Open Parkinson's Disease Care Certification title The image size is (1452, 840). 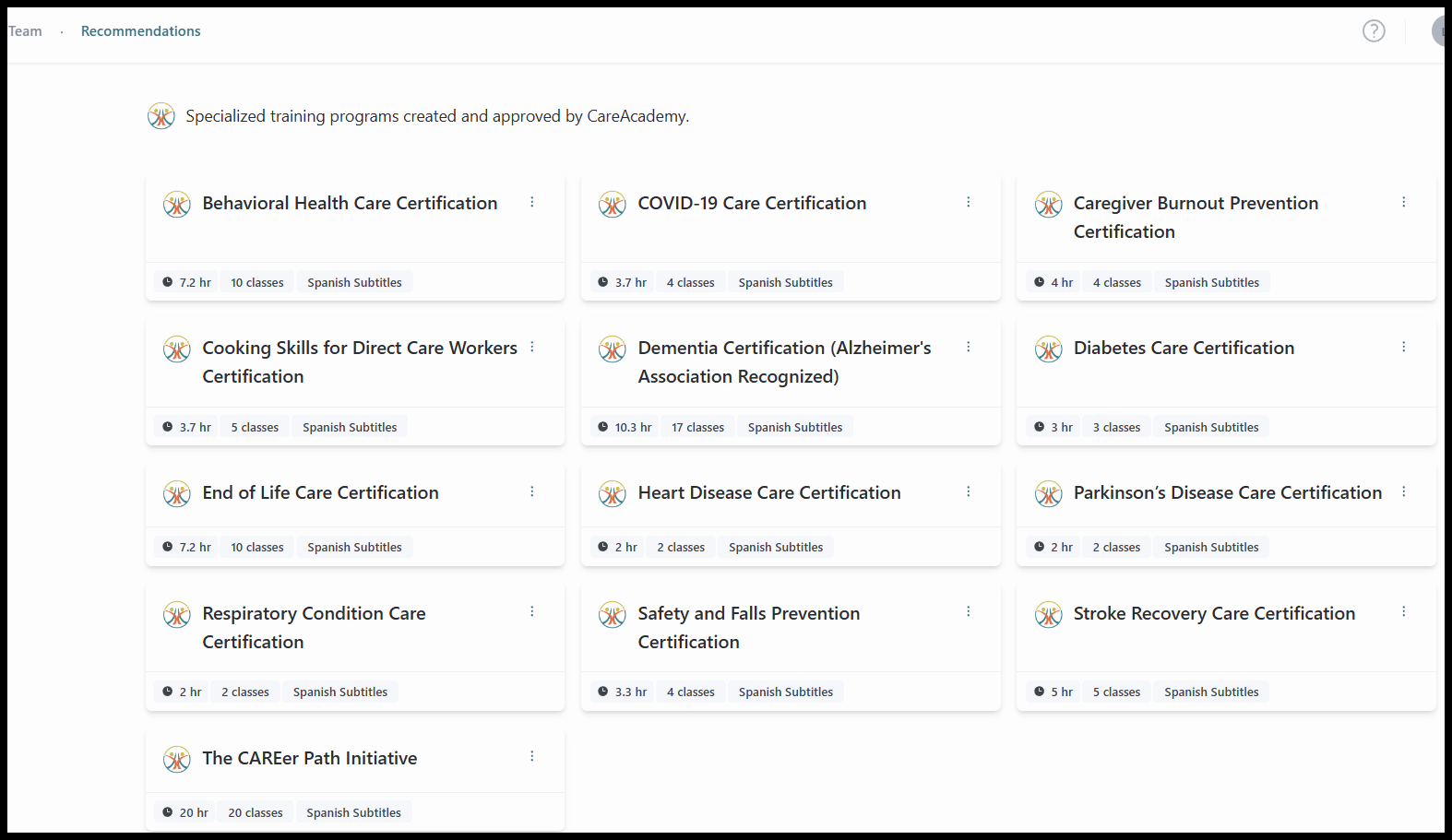click(1228, 492)
